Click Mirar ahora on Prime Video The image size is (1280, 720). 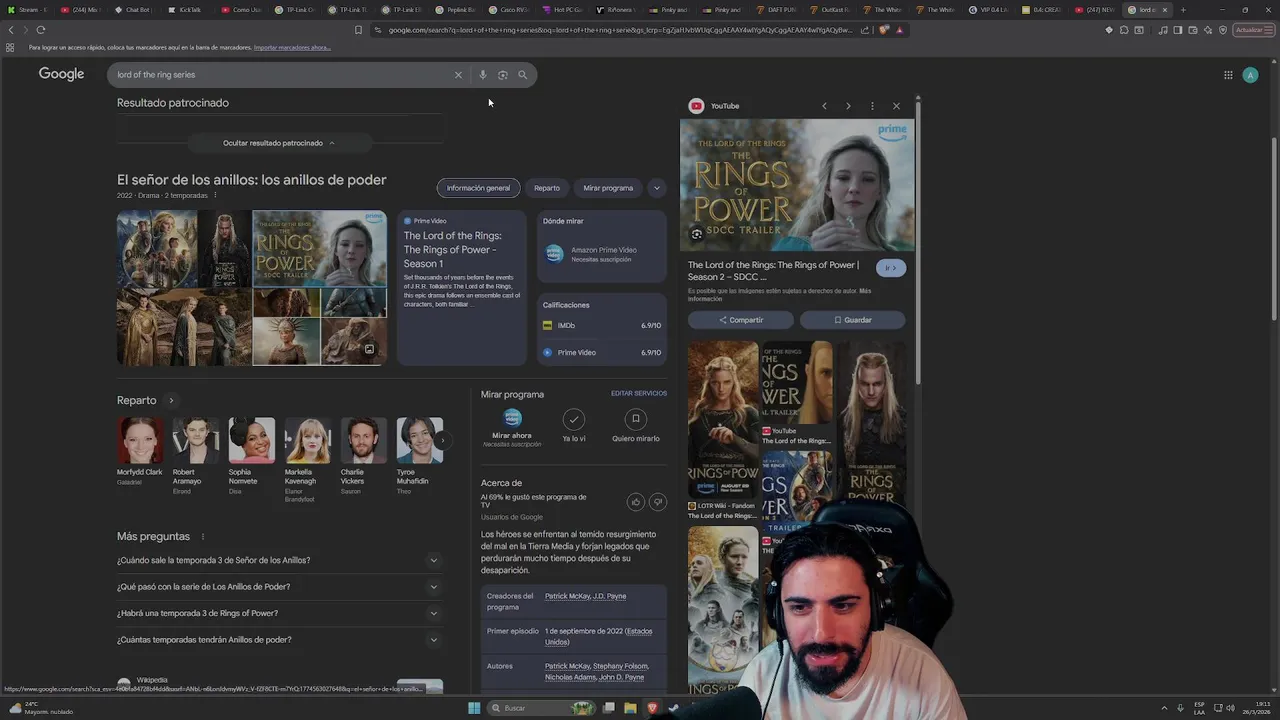pos(512,425)
